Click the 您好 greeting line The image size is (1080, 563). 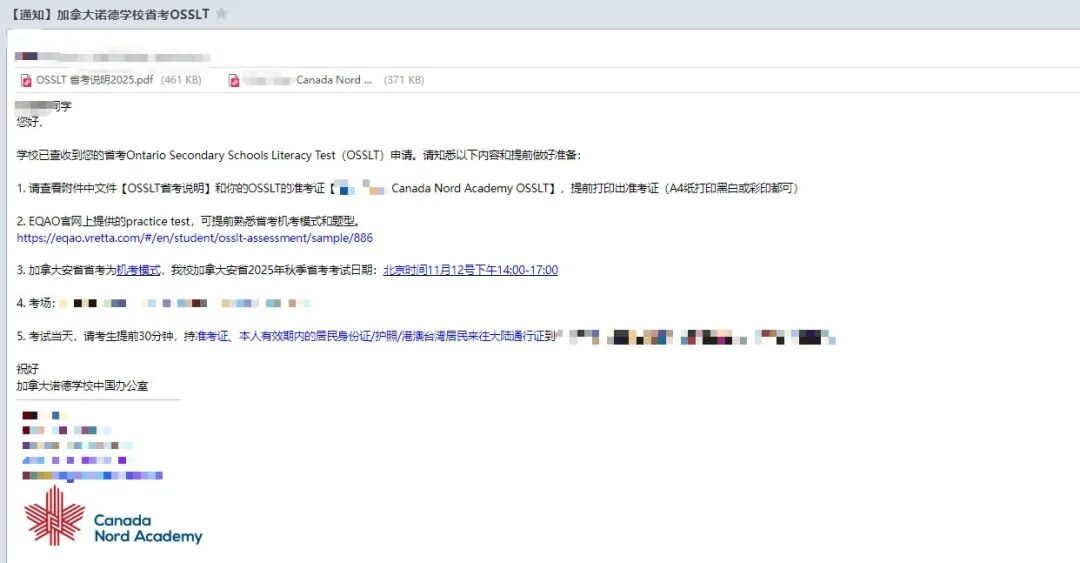(30, 122)
